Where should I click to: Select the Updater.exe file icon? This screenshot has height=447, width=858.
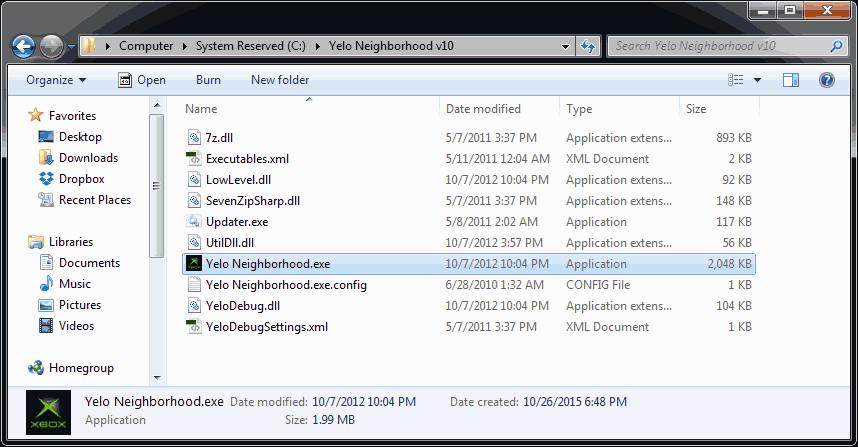(194, 222)
